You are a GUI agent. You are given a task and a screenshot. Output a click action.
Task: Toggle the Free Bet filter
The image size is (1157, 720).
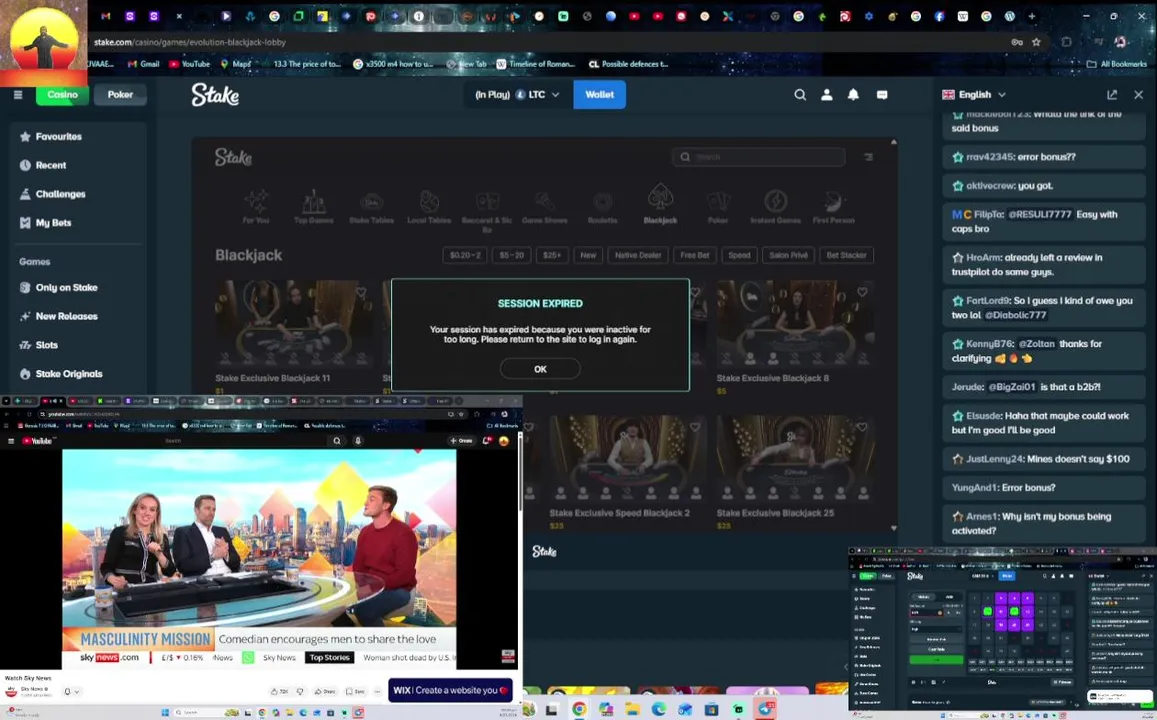694,255
